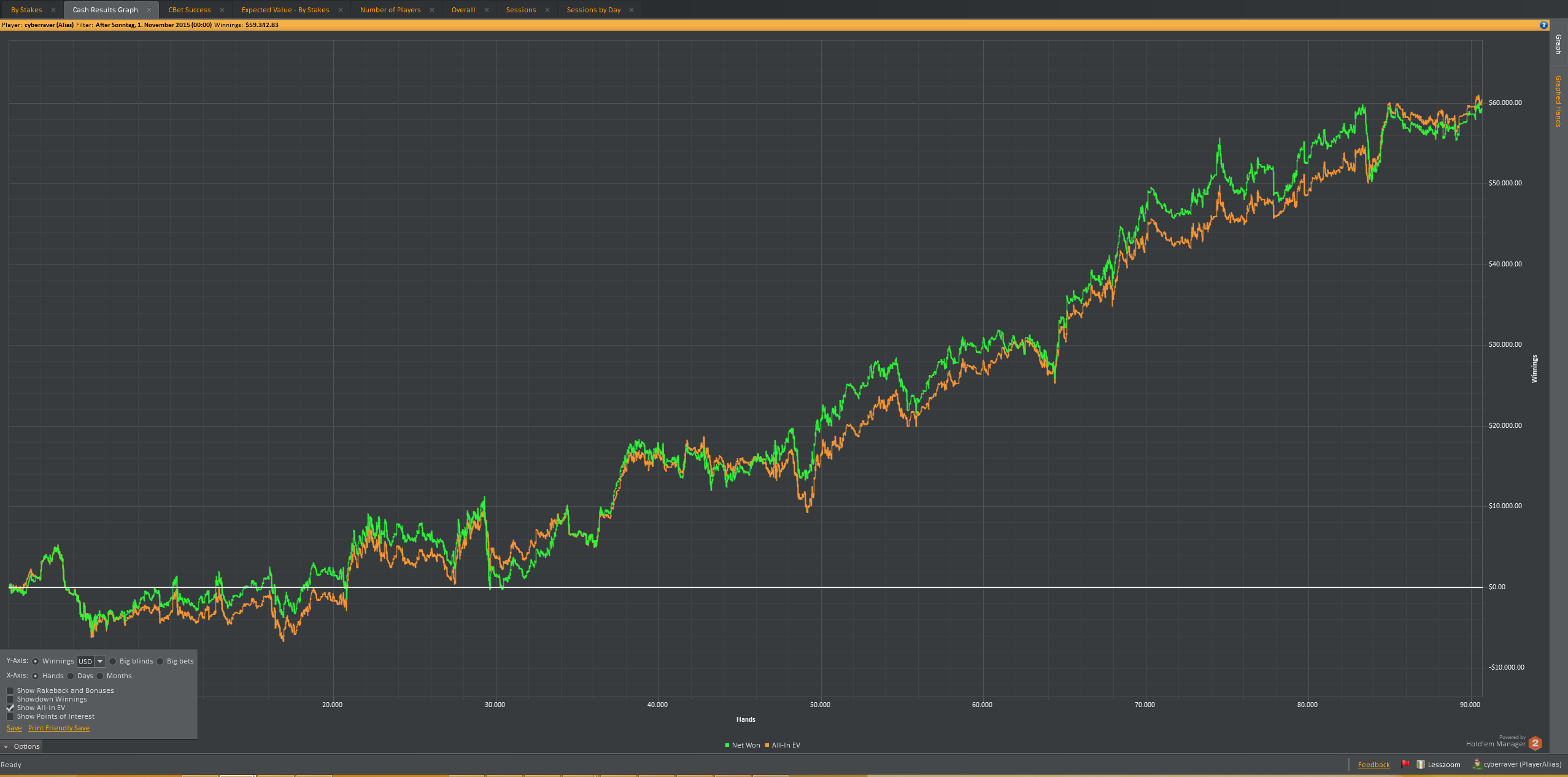
Task: Click the player name cyberraver (Alias)
Action: click(x=49, y=25)
